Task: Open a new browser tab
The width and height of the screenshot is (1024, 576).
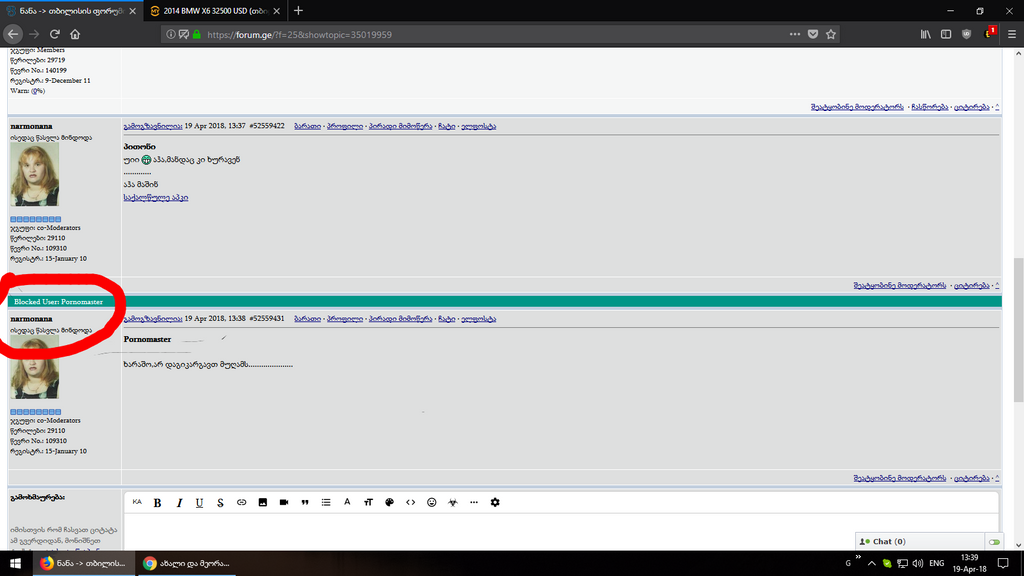Action: click(x=298, y=10)
